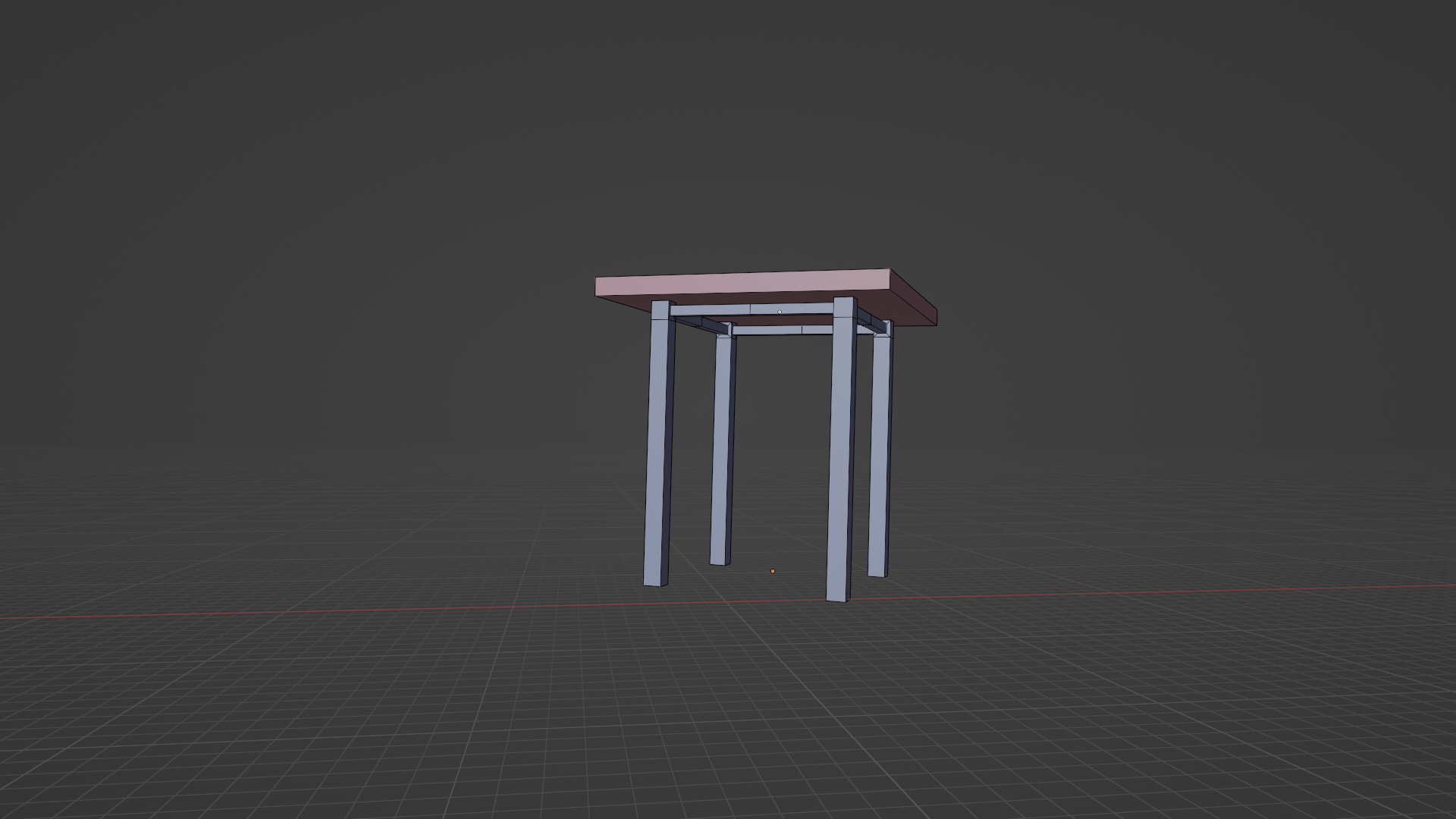Click the red X-axis line on the grid
This screenshot has height=819, width=1456.
pos(303,613)
